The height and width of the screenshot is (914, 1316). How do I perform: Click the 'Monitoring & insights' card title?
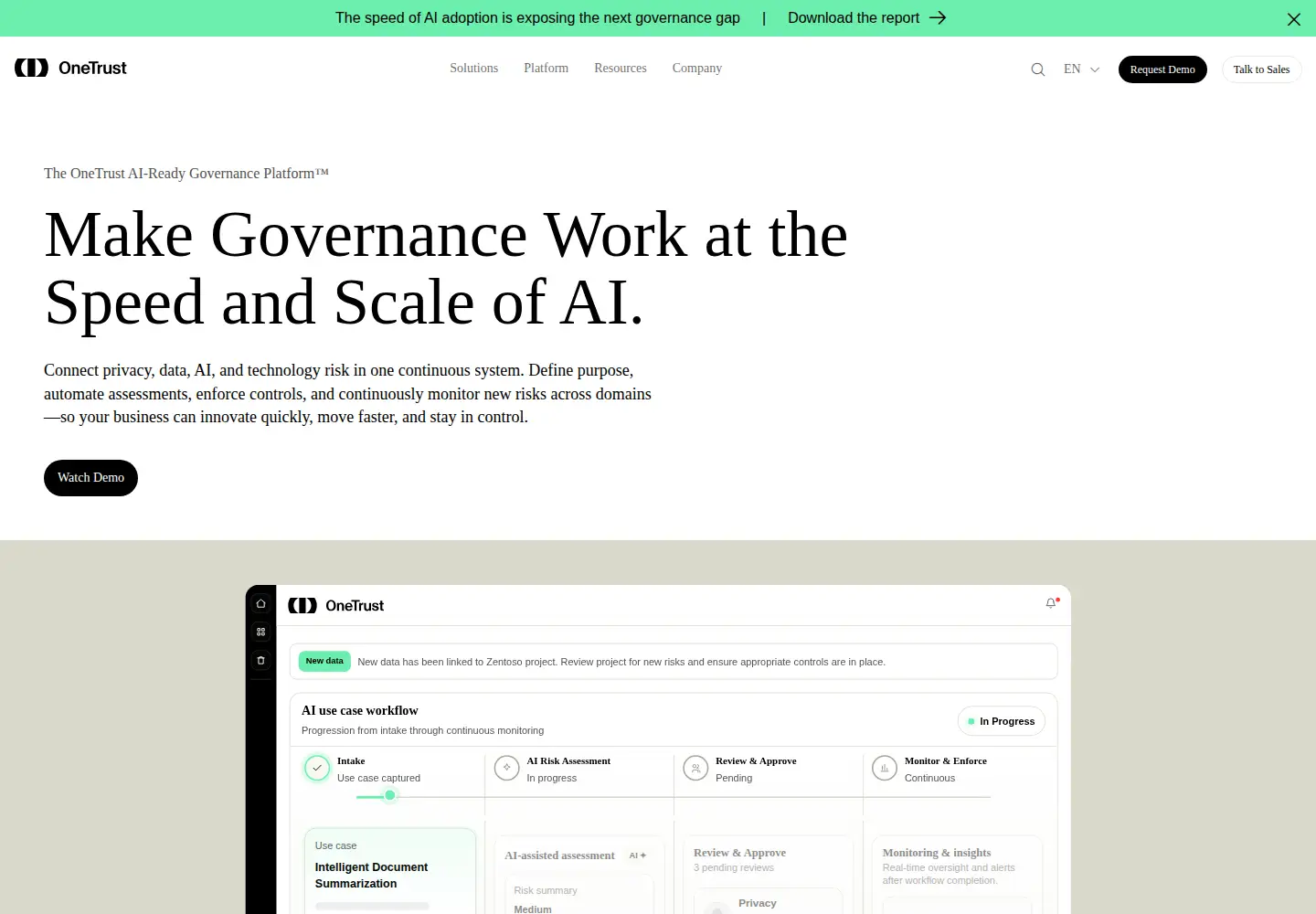click(x=937, y=853)
